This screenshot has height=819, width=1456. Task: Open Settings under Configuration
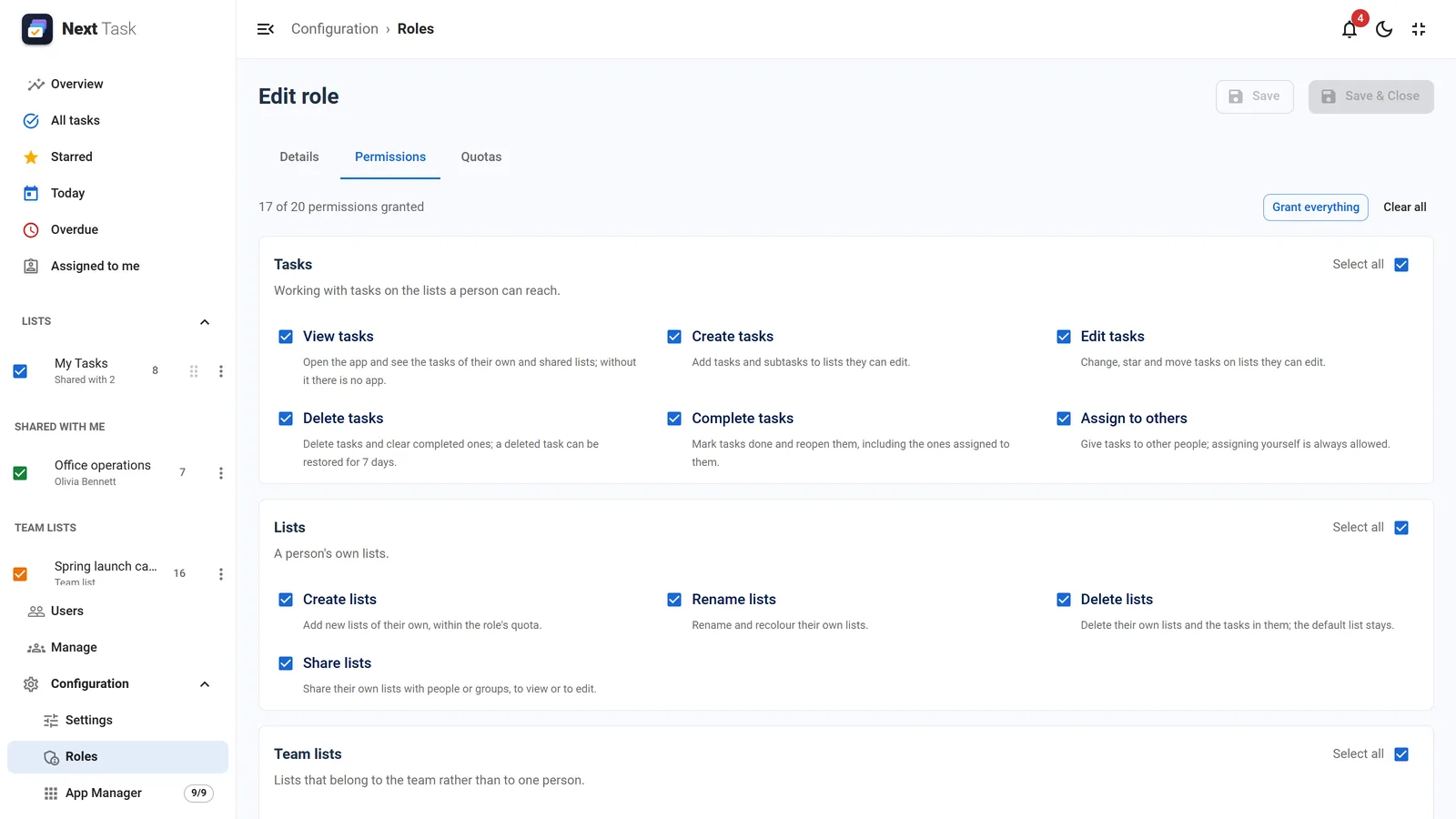[x=117, y=721]
